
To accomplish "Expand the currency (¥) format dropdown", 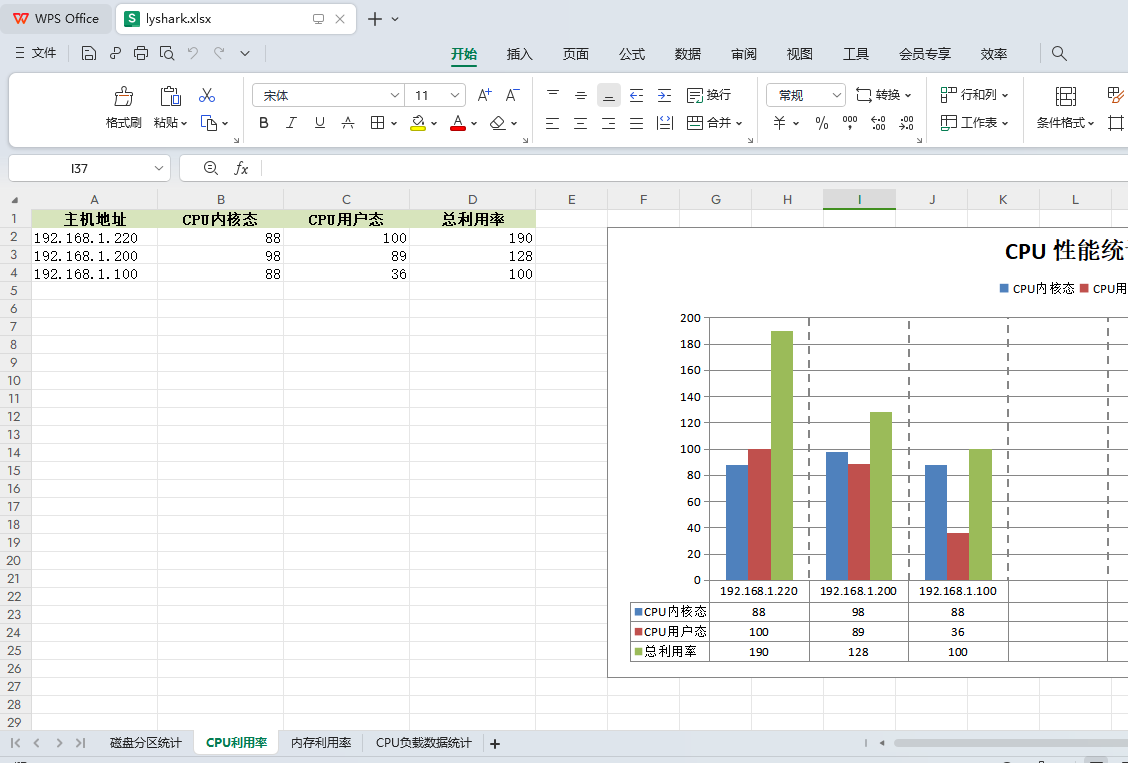I will click(x=796, y=124).
